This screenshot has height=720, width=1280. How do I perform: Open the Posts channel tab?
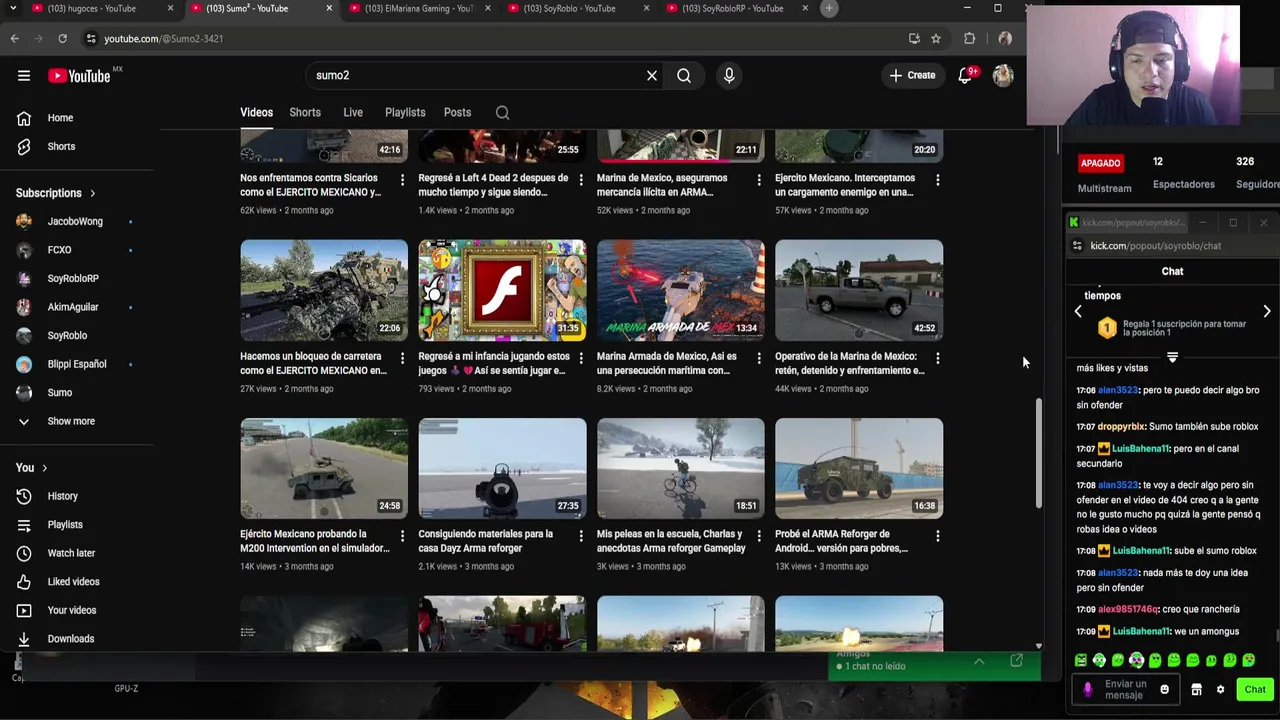click(x=457, y=112)
